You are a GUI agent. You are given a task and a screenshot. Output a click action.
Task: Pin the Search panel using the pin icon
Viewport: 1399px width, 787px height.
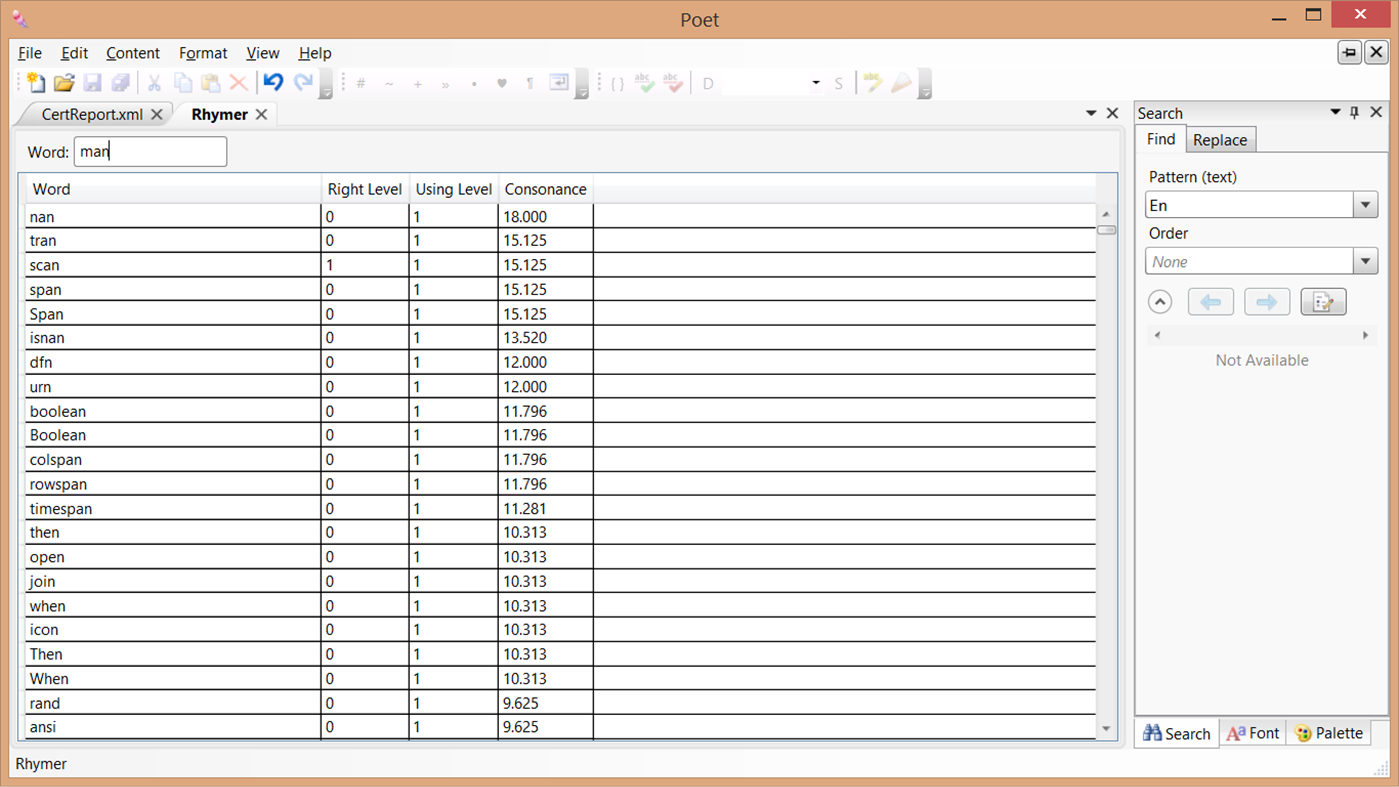[x=1354, y=112]
